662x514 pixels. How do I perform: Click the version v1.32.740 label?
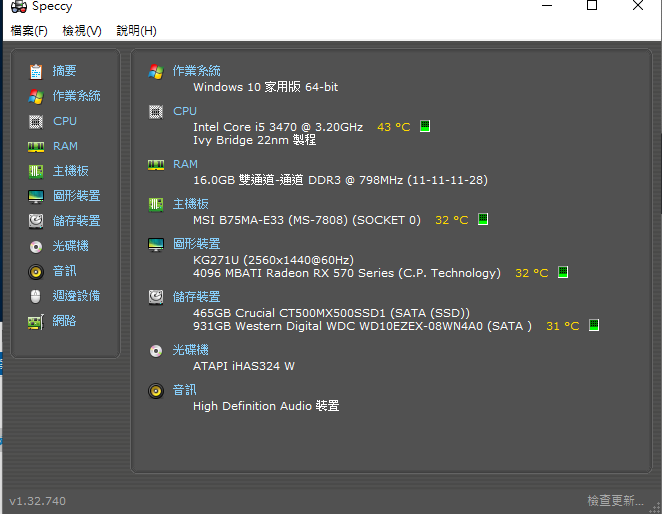38,501
